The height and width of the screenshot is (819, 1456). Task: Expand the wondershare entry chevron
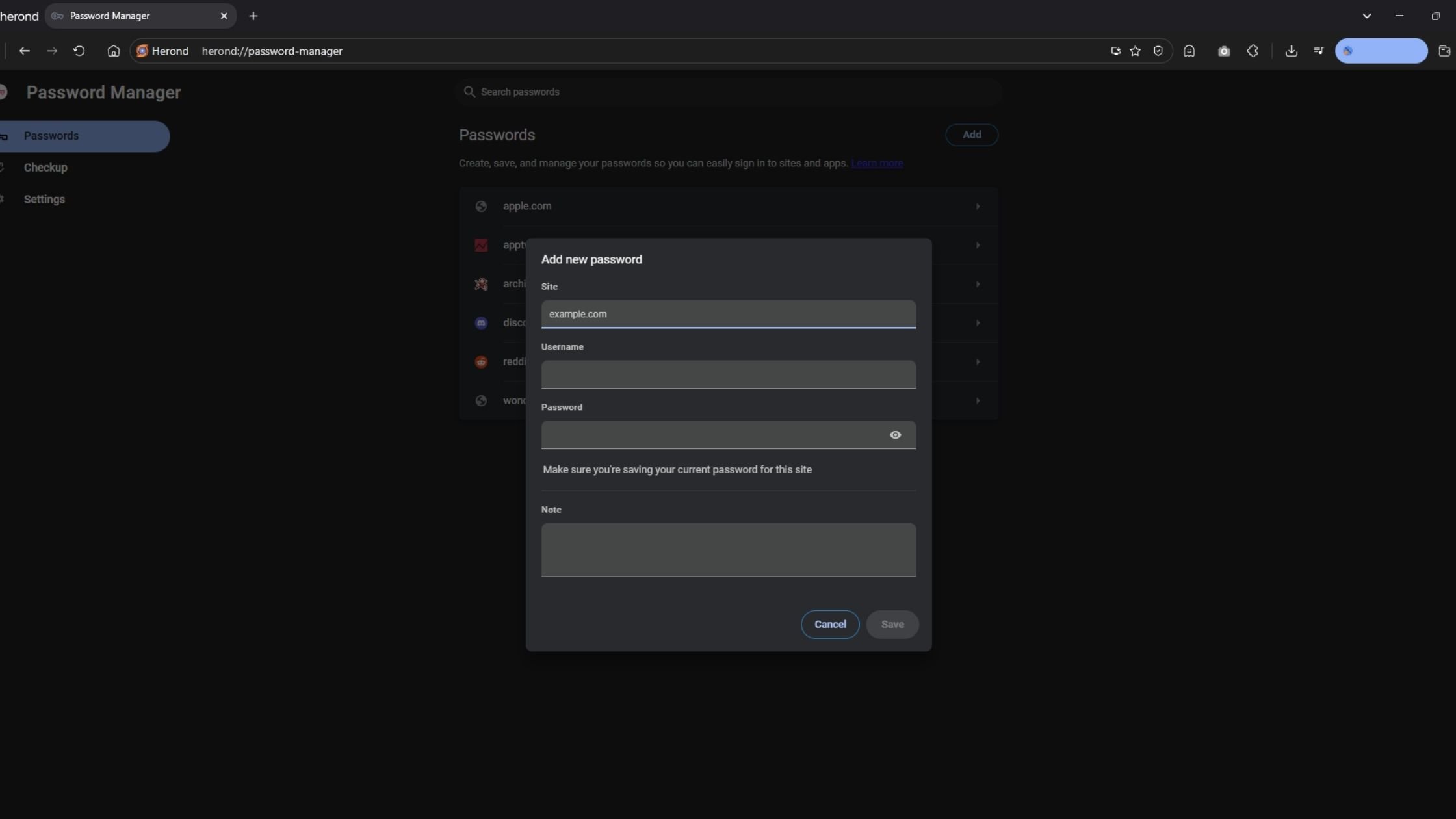pos(978,401)
